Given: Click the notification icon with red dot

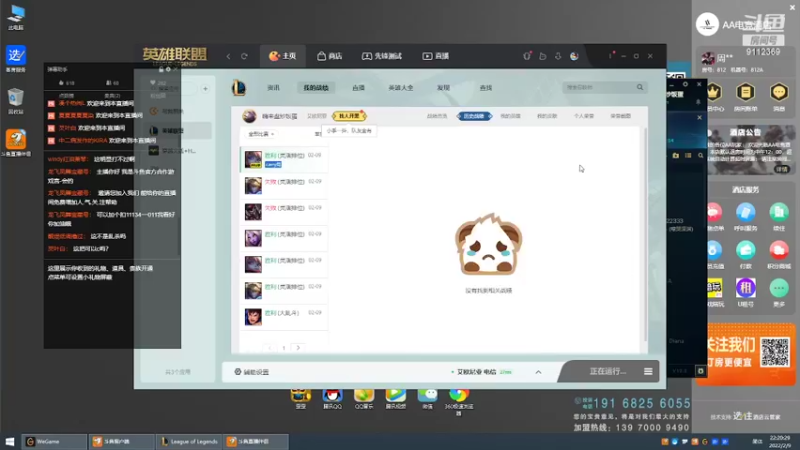Looking at the screenshot, I should [527, 56].
